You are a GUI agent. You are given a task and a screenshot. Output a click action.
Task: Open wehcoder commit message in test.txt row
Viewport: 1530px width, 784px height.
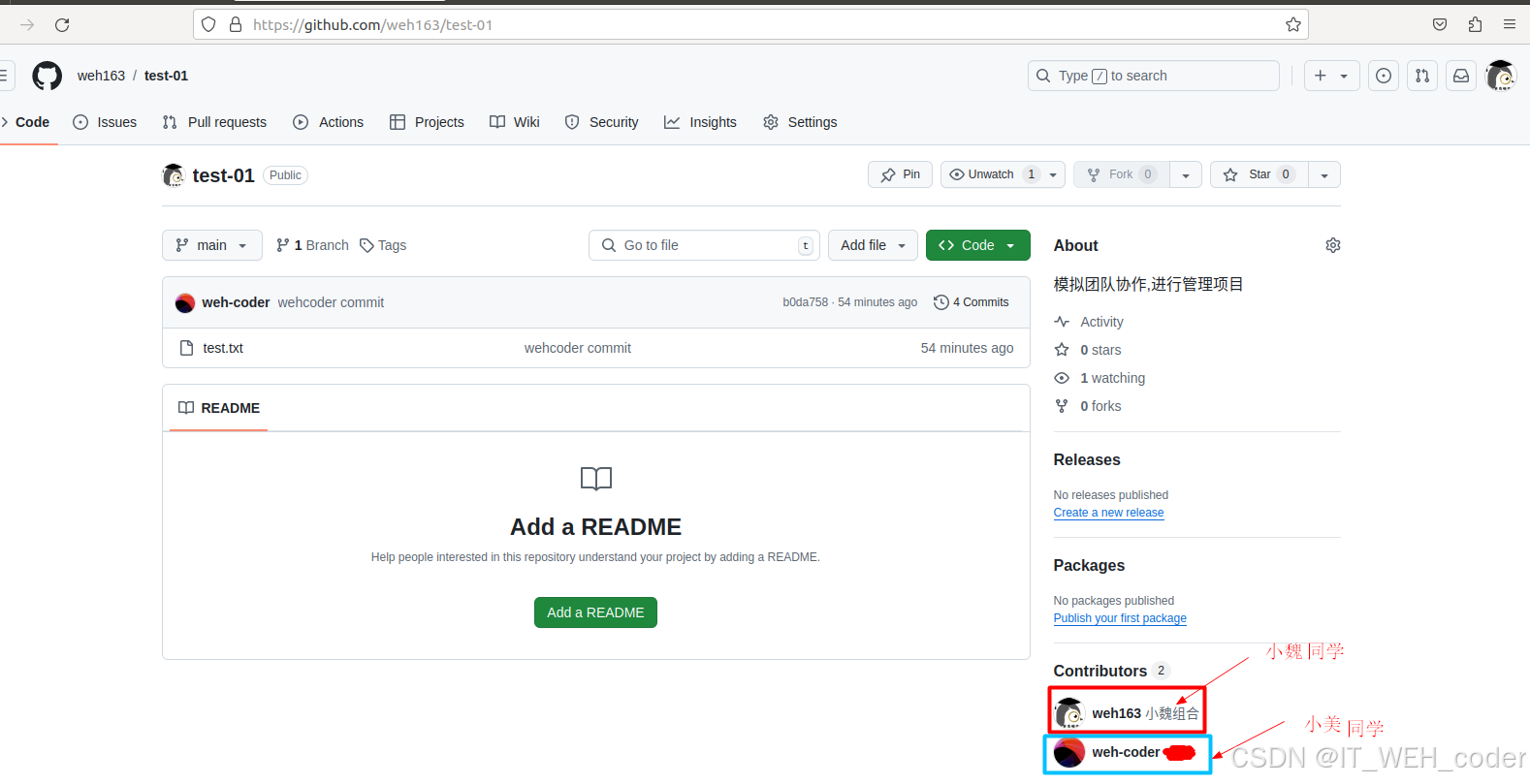(x=578, y=348)
